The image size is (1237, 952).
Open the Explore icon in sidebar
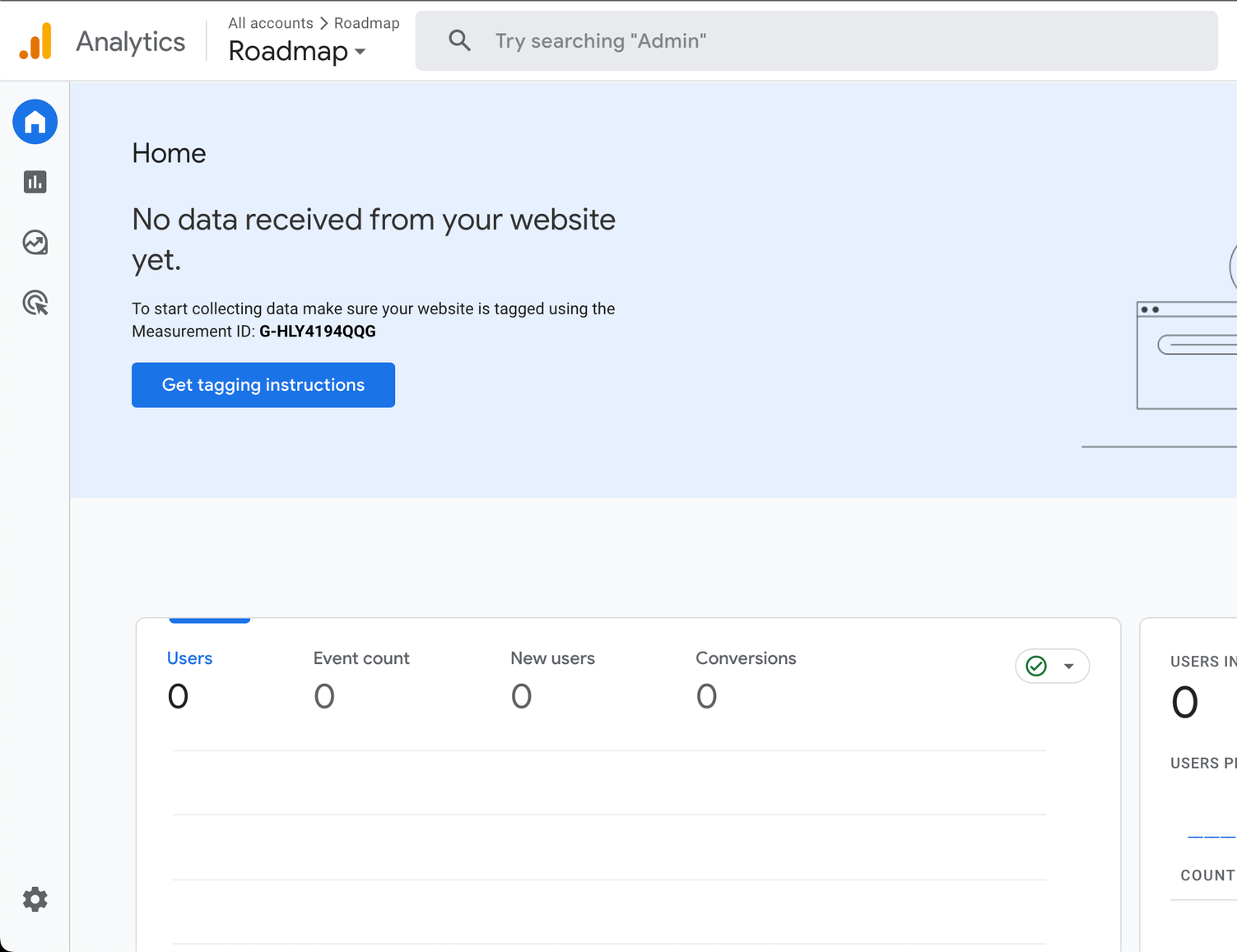click(x=35, y=242)
